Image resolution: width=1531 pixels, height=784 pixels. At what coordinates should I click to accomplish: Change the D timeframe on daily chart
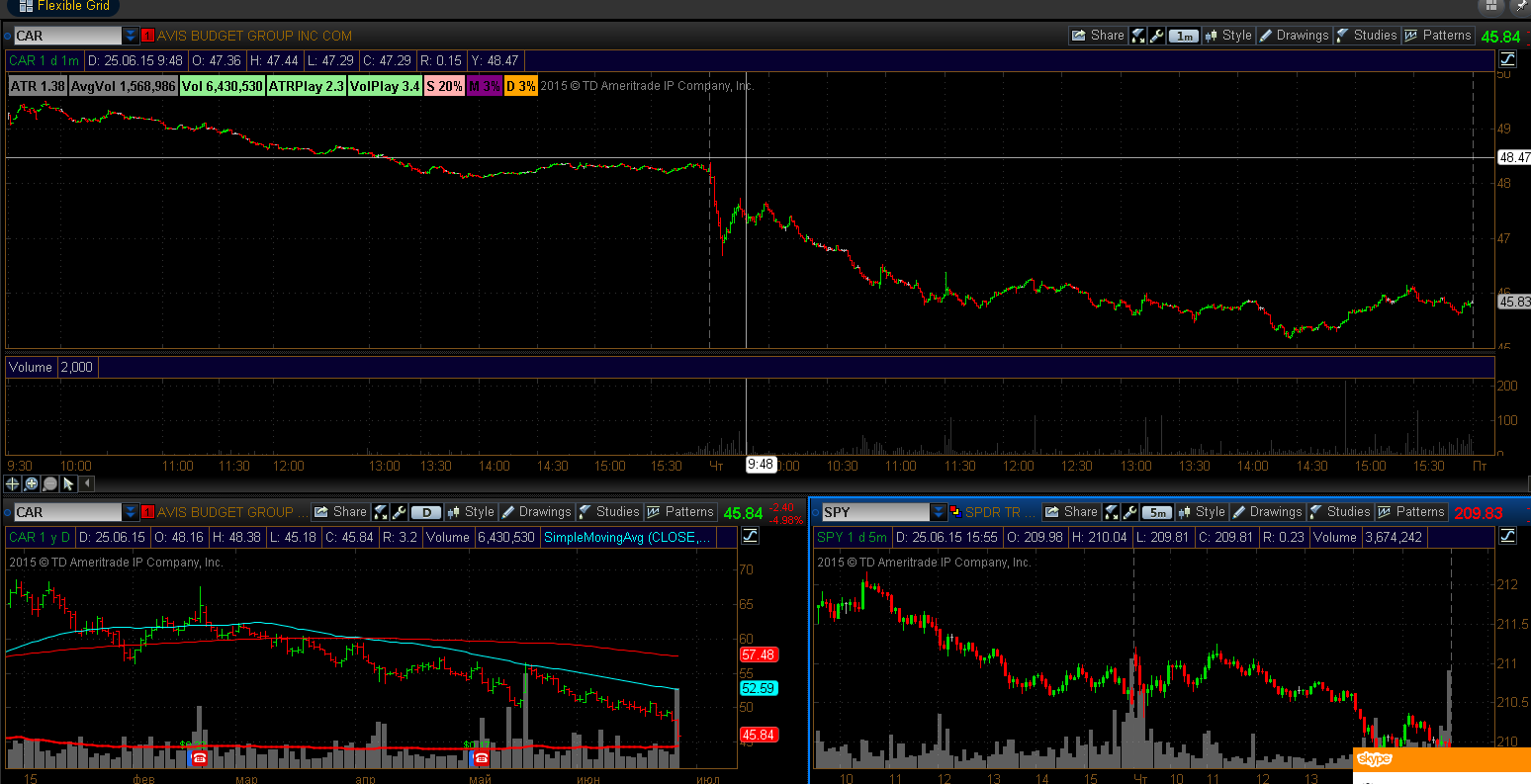[x=425, y=512]
